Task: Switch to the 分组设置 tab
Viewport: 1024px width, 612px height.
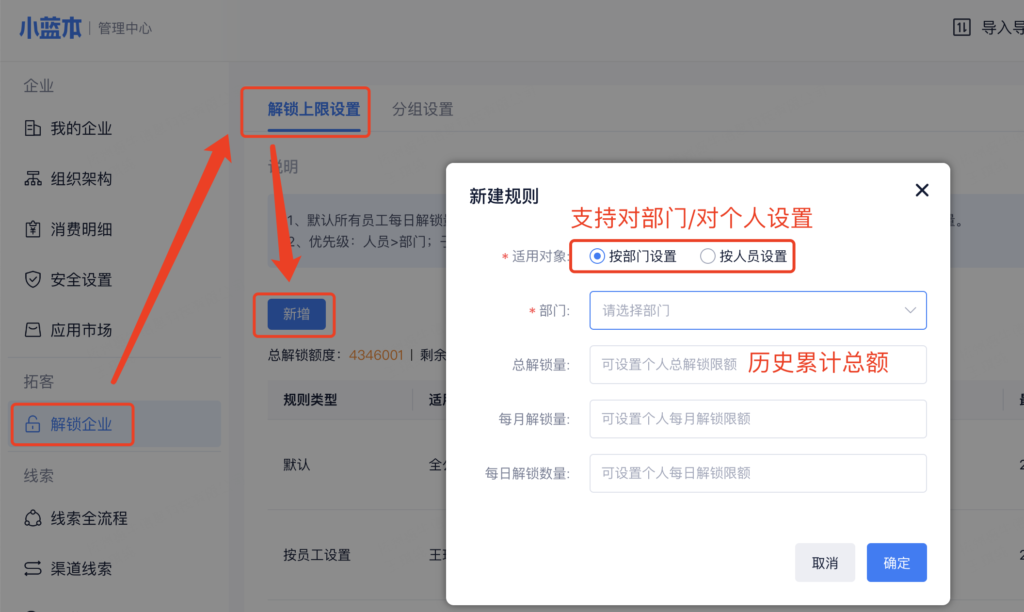Action: (422, 109)
